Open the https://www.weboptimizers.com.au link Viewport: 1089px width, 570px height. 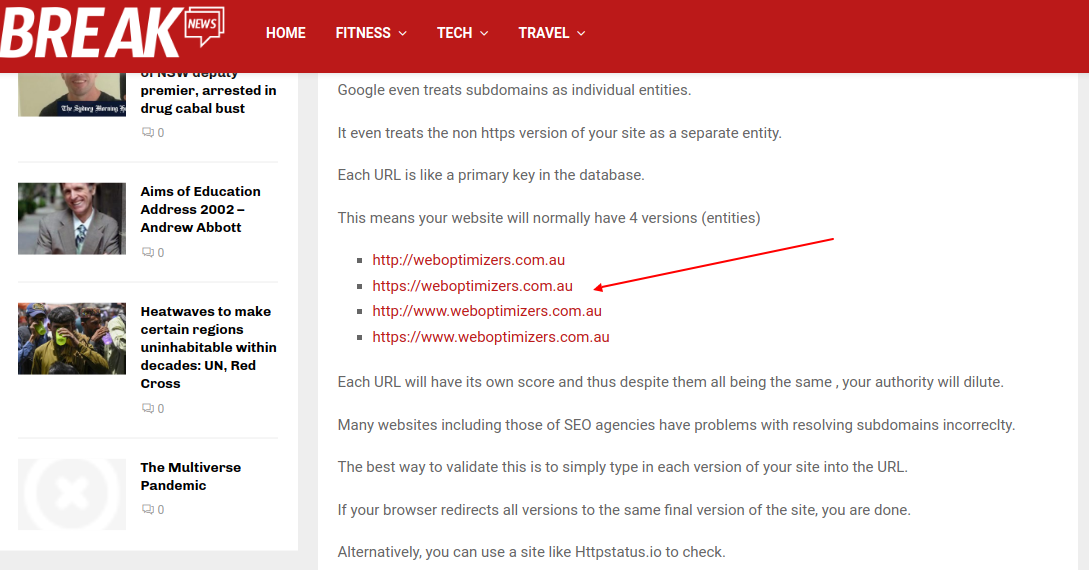(x=491, y=337)
